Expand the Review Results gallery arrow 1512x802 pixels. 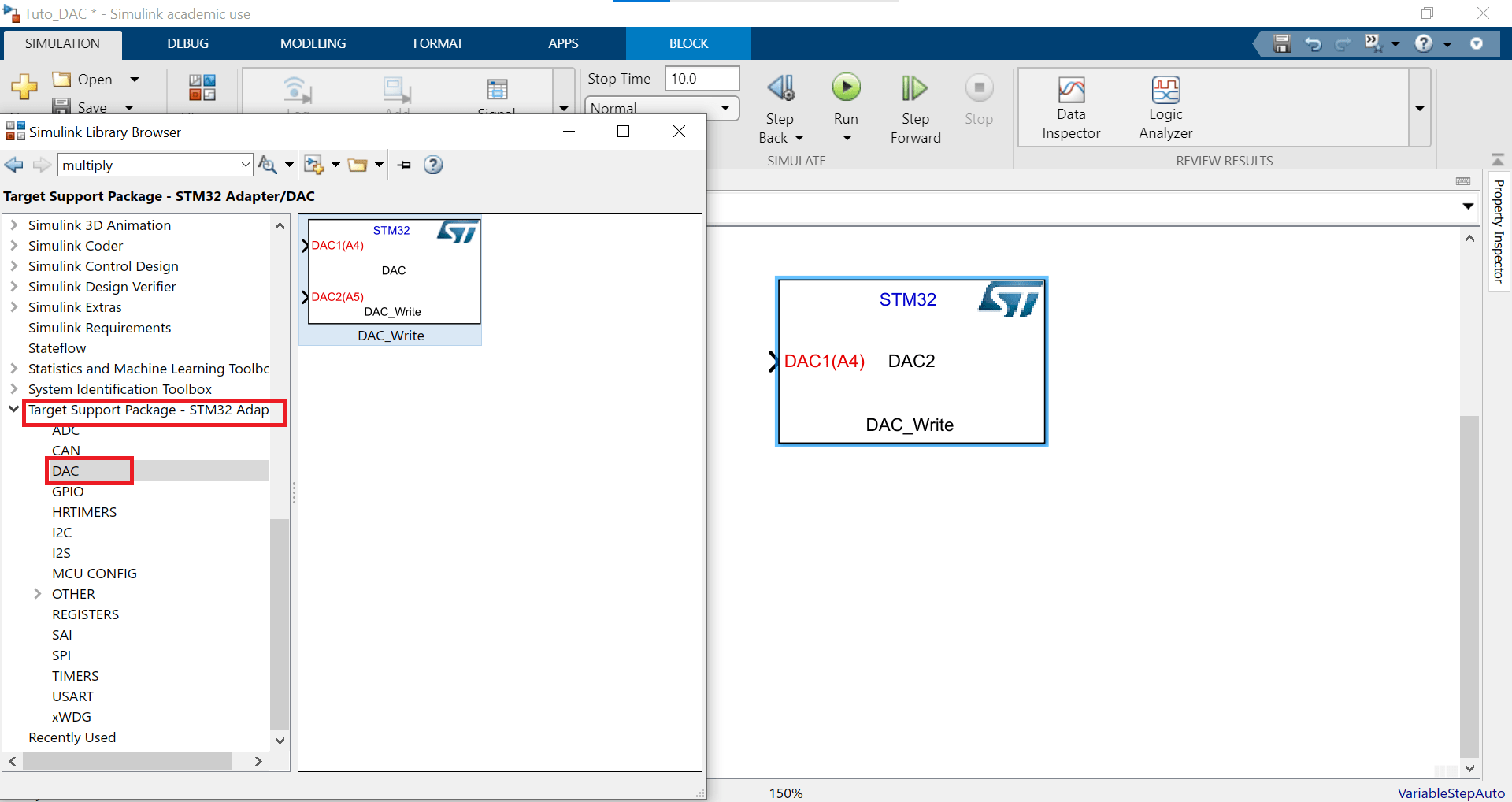1420,109
